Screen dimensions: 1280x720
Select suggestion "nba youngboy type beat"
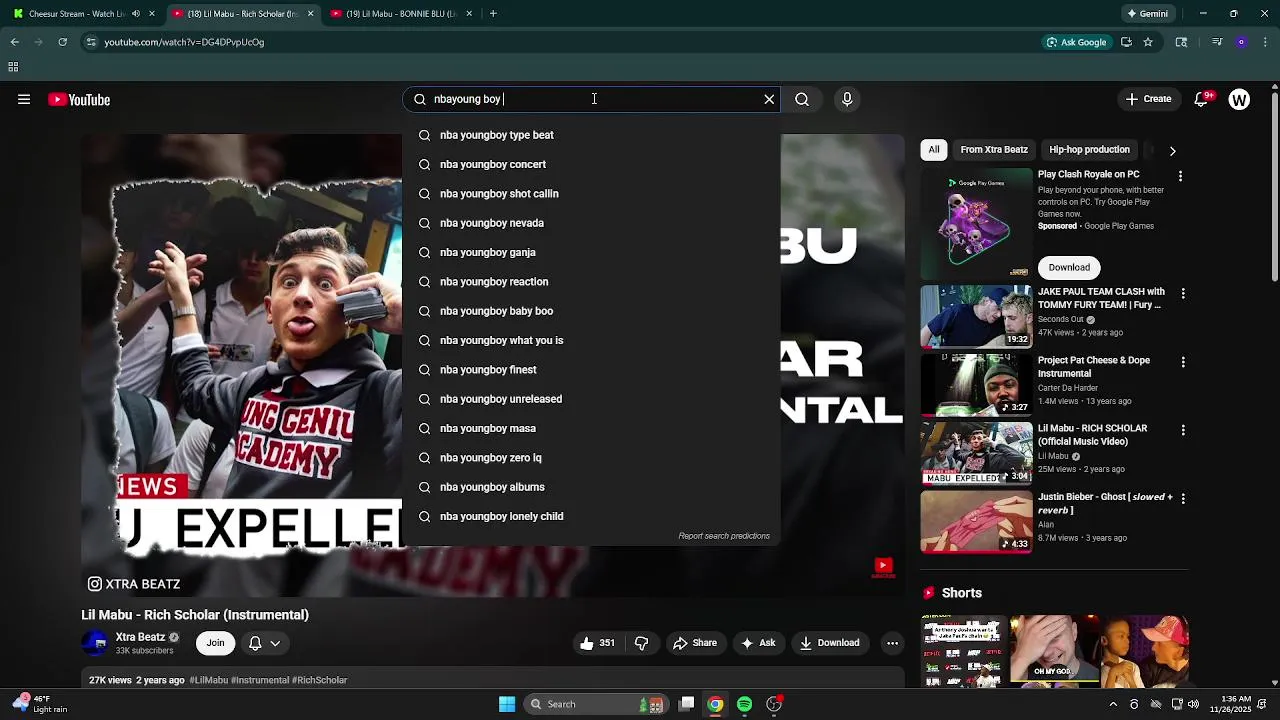(591, 135)
